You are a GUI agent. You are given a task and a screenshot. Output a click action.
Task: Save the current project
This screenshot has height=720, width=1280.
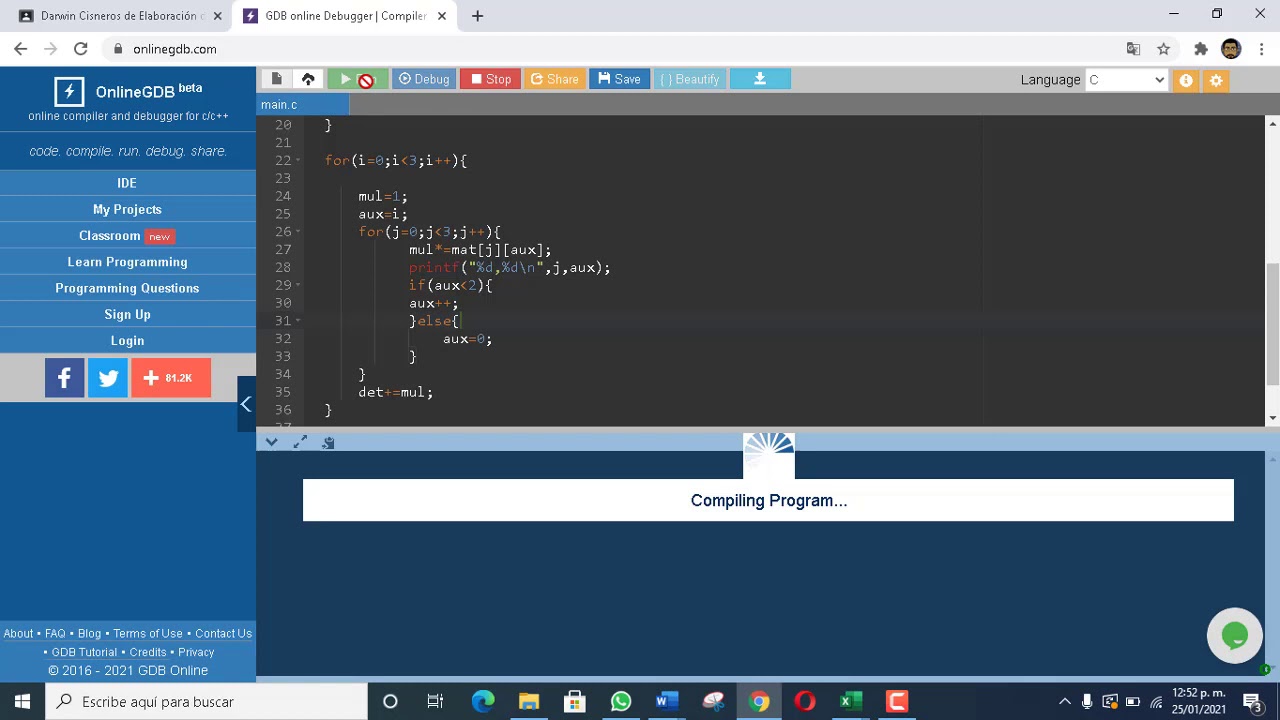click(619, 79)
